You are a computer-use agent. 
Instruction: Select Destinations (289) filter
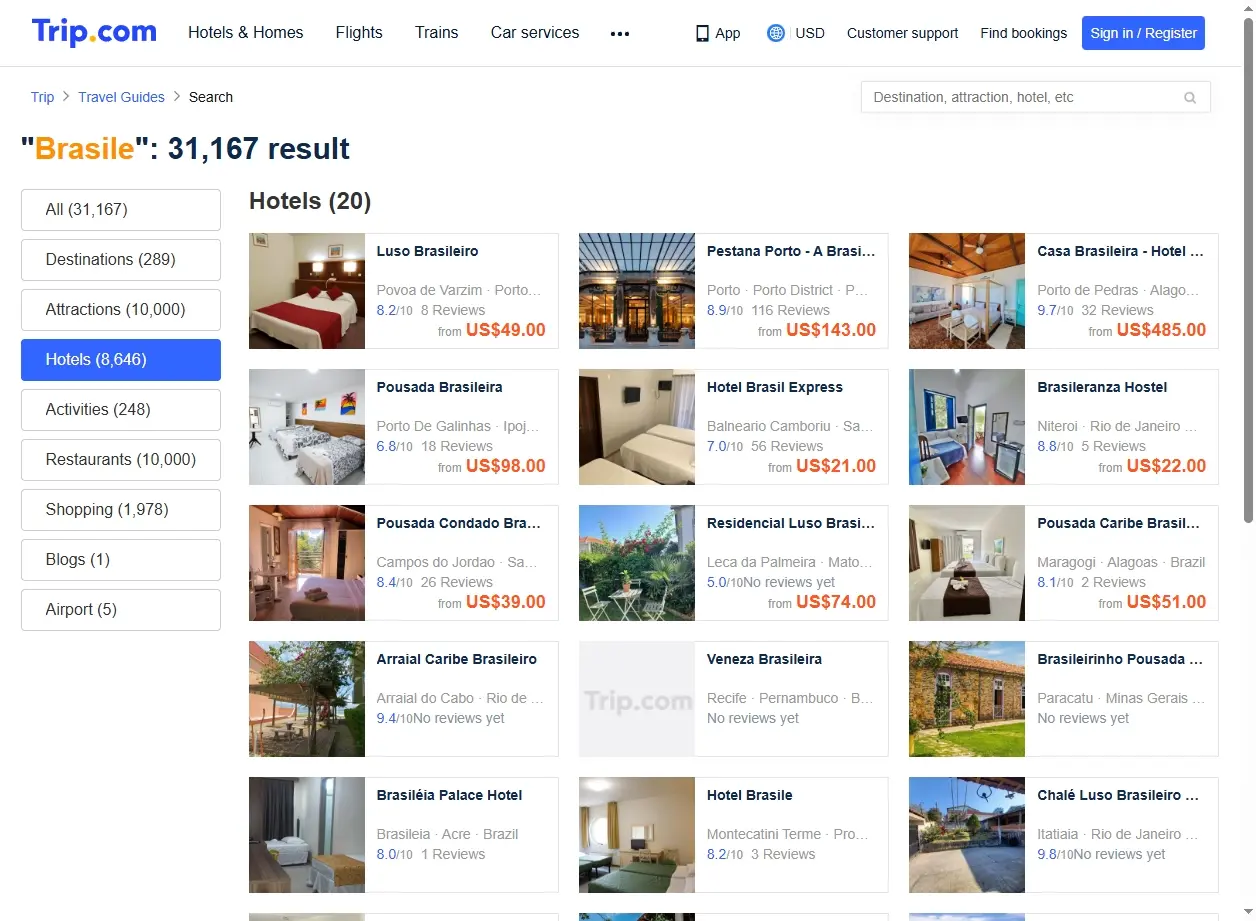click(121, 260)
